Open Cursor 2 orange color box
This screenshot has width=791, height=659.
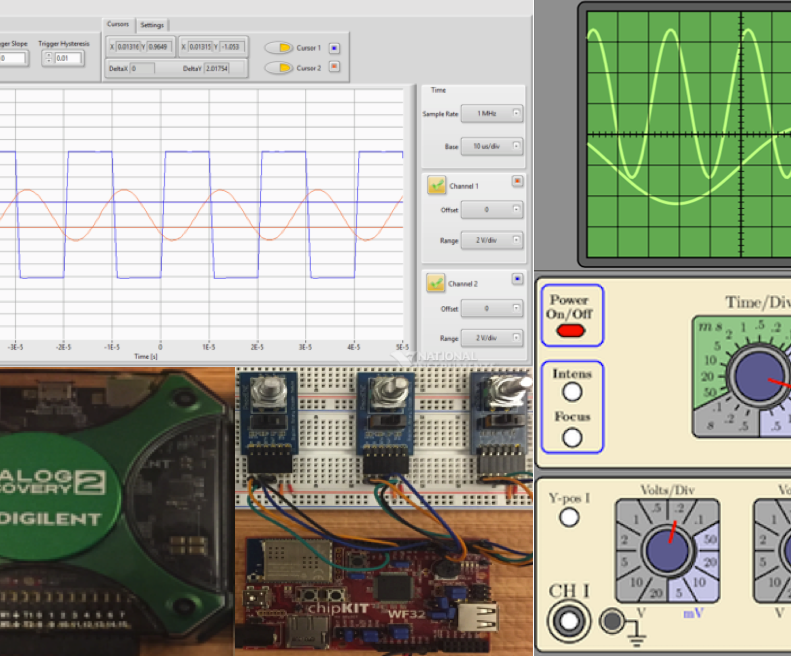(334, 67)
